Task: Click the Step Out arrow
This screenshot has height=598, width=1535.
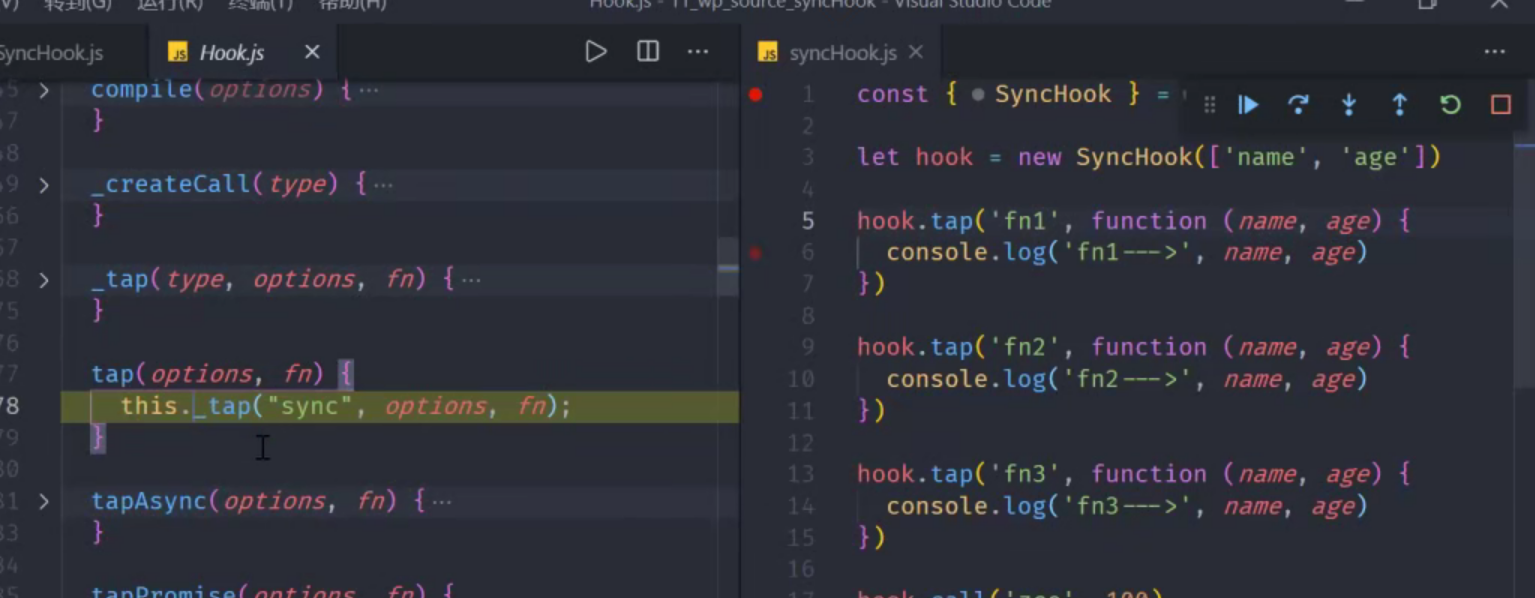Action: pyautogui.click(x=1399, y=105)
